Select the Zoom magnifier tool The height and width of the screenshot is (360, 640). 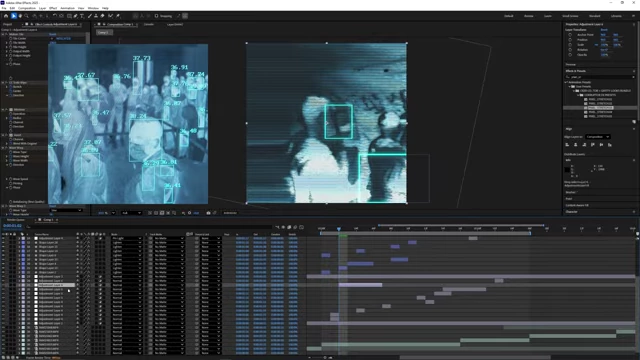[27, 16]
